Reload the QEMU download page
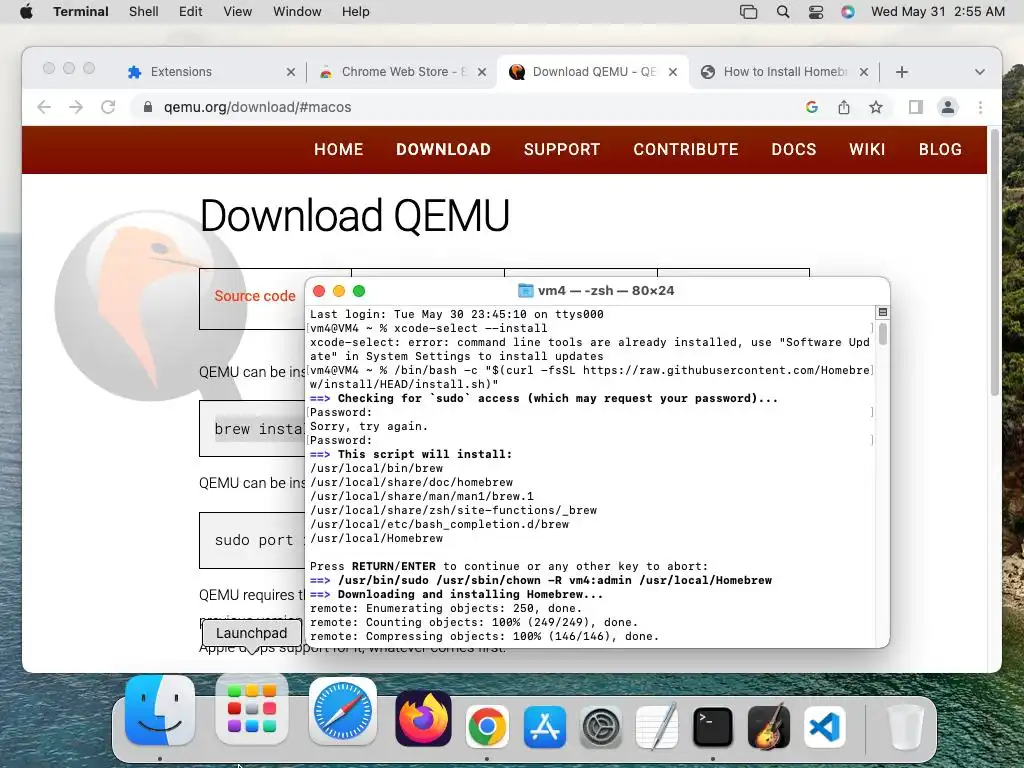 point(108,107)
